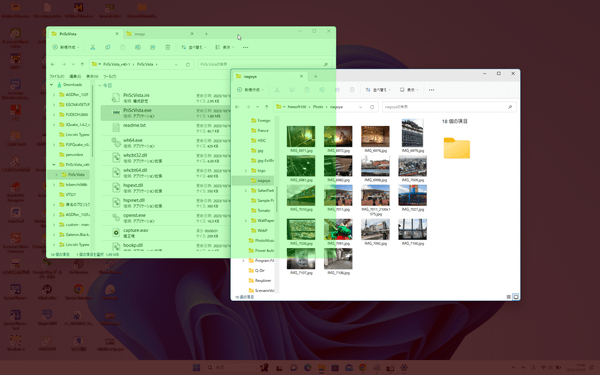Switch to the image tab
Image resolution: width=600 pixels, height=375 pixels.
point(161,34)
